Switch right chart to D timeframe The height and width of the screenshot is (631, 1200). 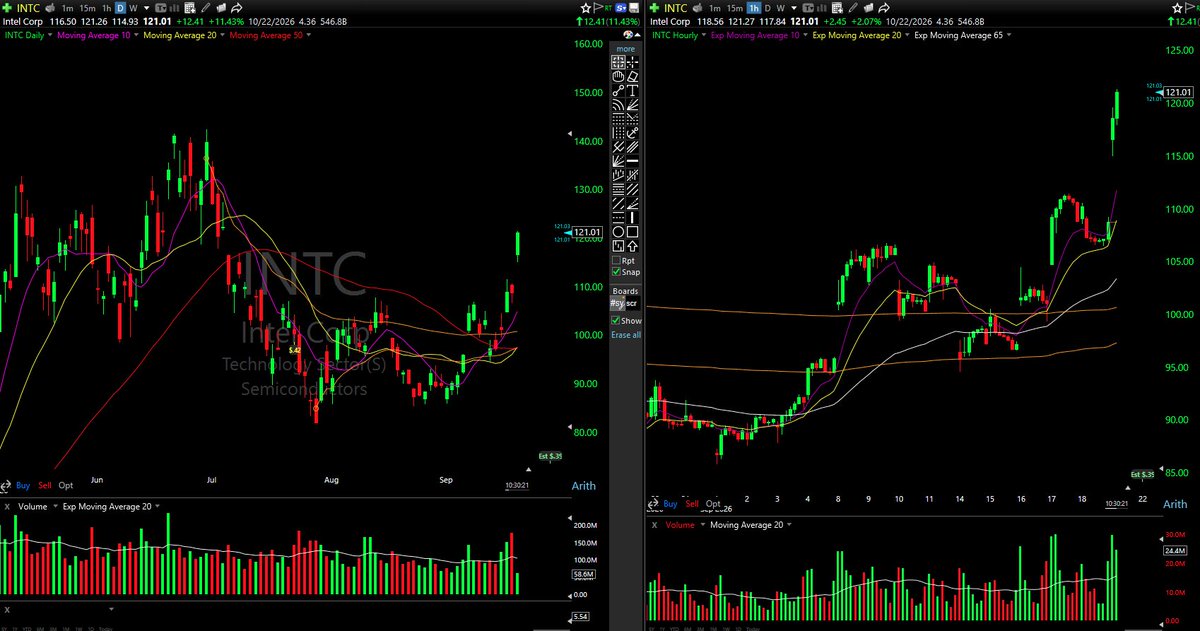[x=768, y=8]
